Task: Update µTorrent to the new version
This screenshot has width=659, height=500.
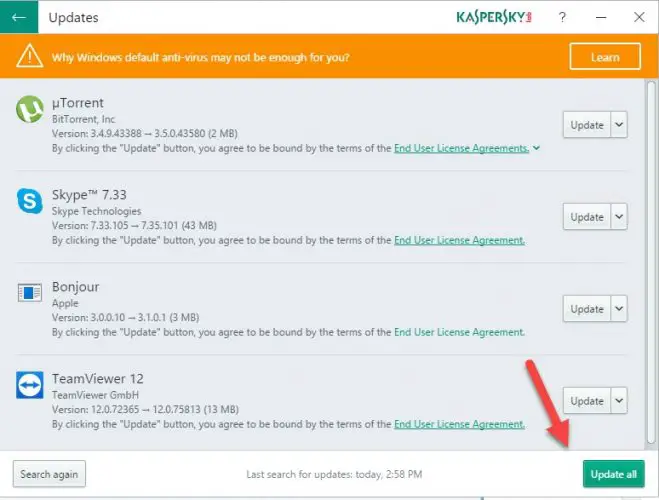Action: coord(587,125)
